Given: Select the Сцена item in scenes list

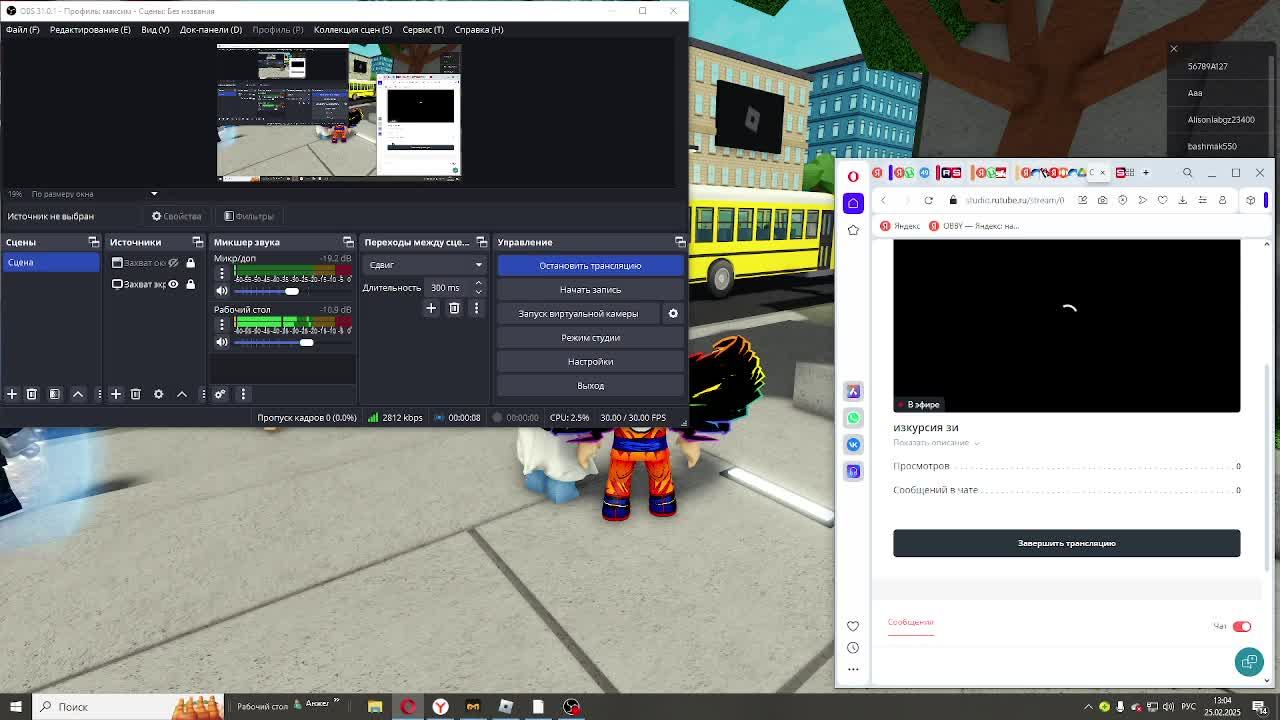Looking at the screenshot, I should 50,263.
